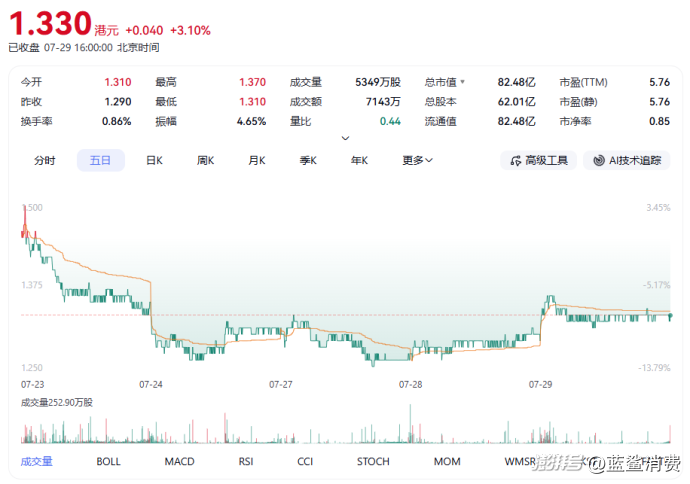Select the 五日 chart tab
This screenshot has width=690, height=484.
click(x=101, y=161)
